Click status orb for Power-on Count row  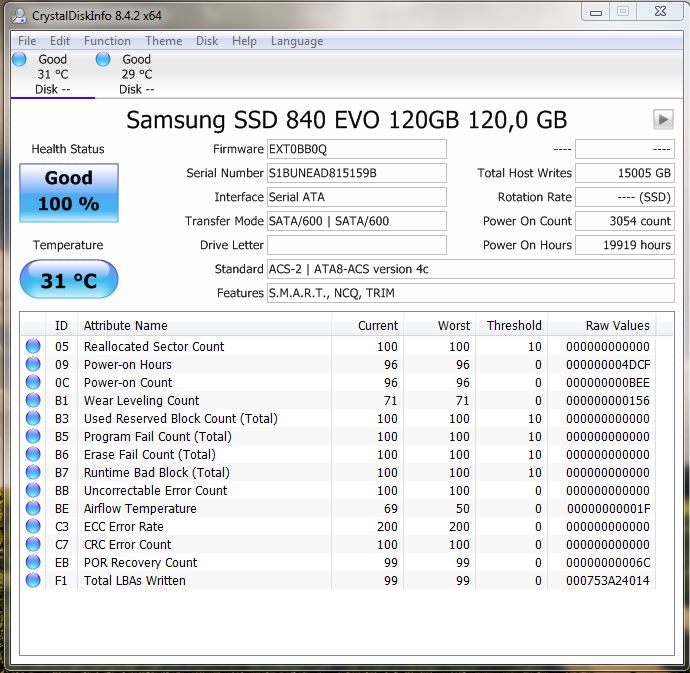click(33, 382)
